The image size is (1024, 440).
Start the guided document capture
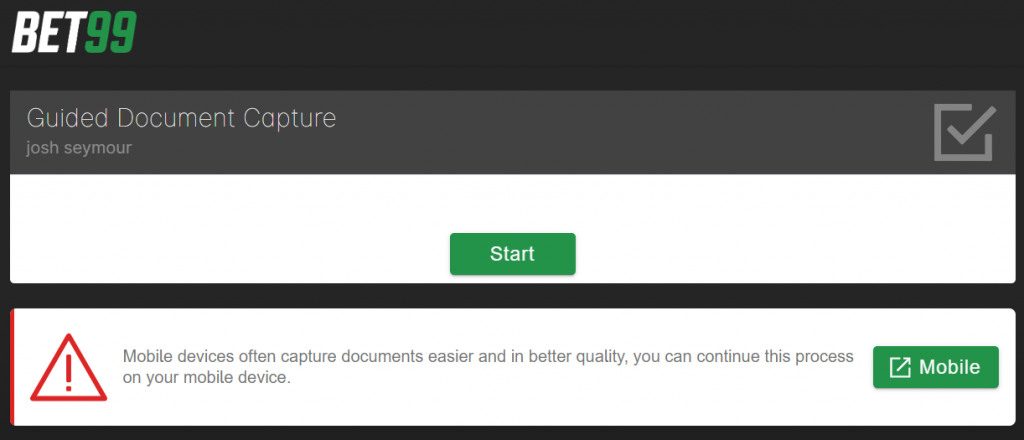coord(513,254)
